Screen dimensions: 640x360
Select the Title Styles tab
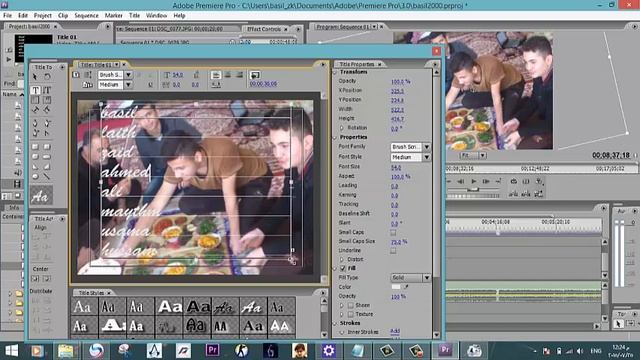[x=91, y=293]
